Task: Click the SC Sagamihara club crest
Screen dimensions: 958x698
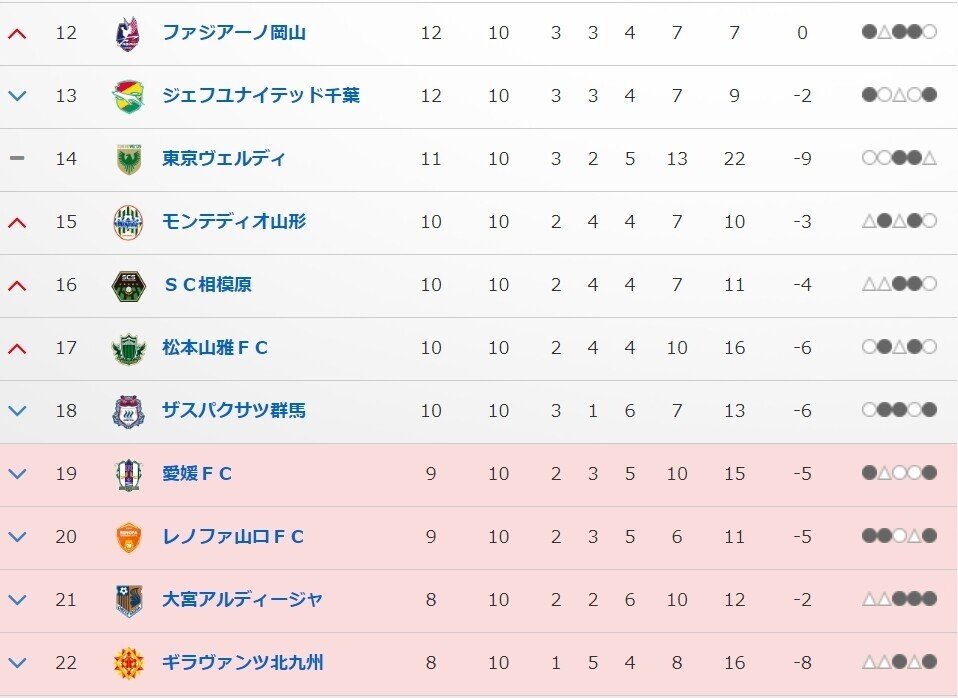Action: tap(128, 285)
